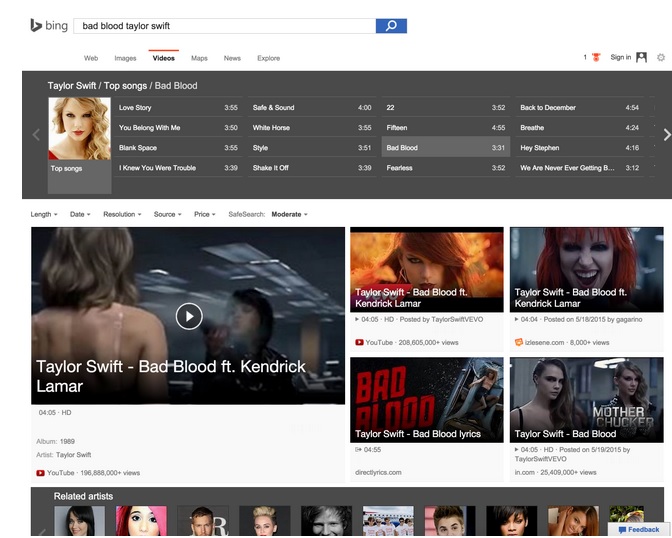Select Shake It Off from song list
Viewport: 672px width, 538px height.
271,168
